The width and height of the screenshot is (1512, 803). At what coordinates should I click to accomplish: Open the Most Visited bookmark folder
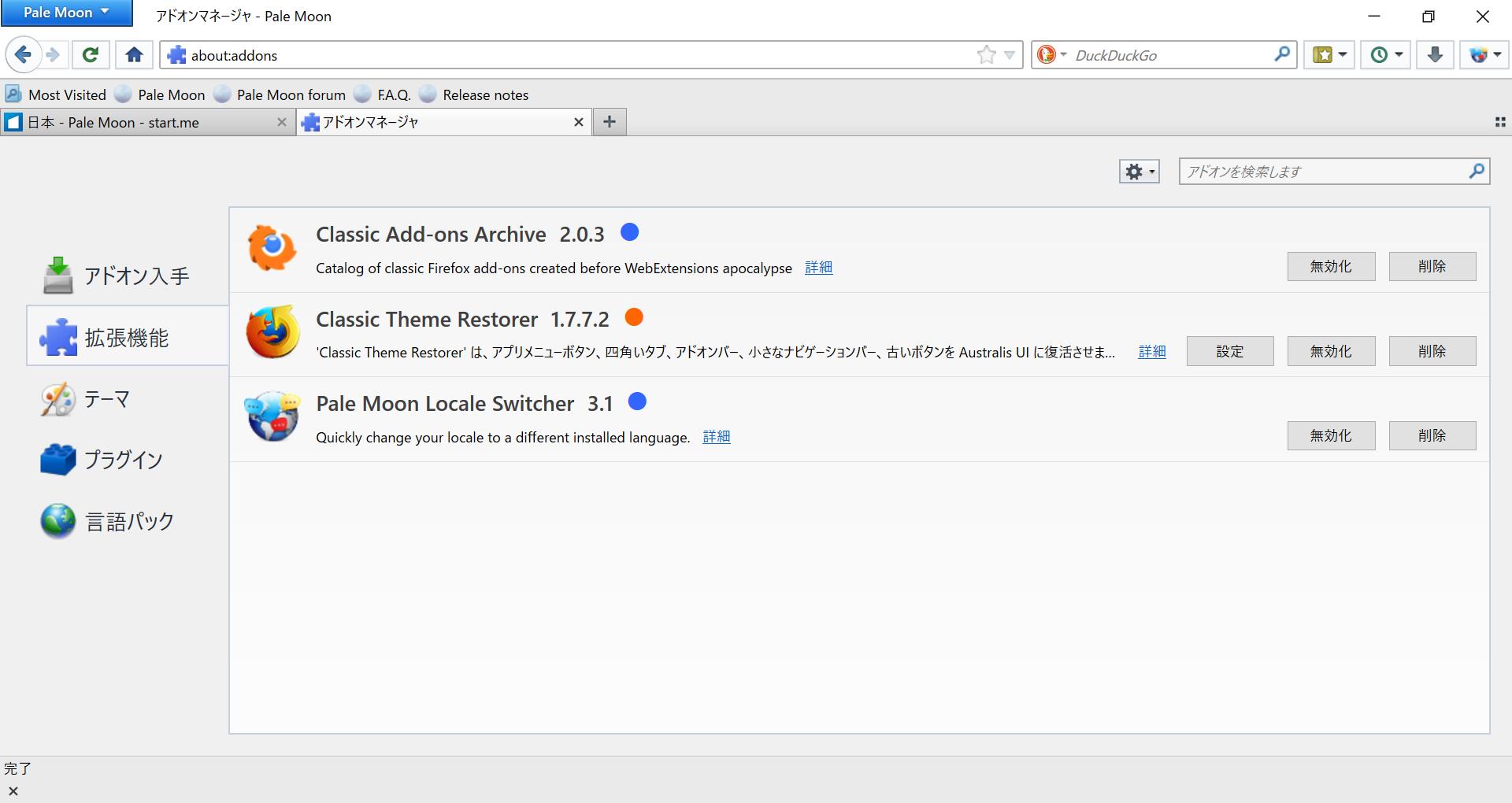pos(56,94)
